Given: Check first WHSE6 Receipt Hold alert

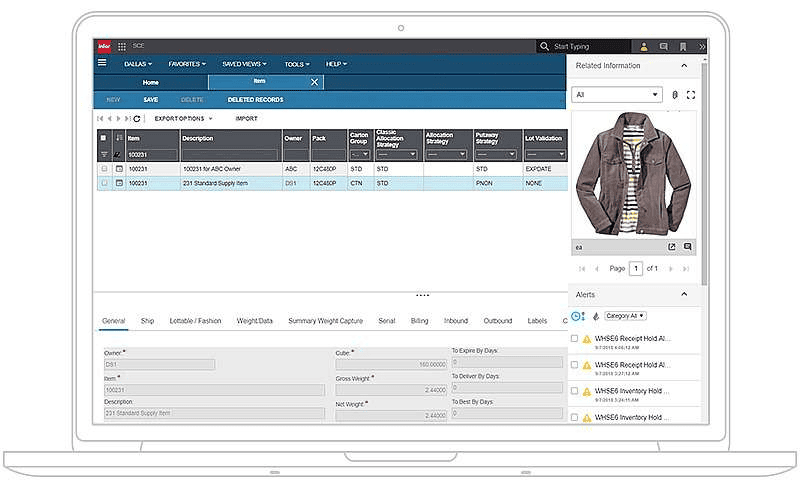Looking at the screenshot, I should tap(574, 338).
